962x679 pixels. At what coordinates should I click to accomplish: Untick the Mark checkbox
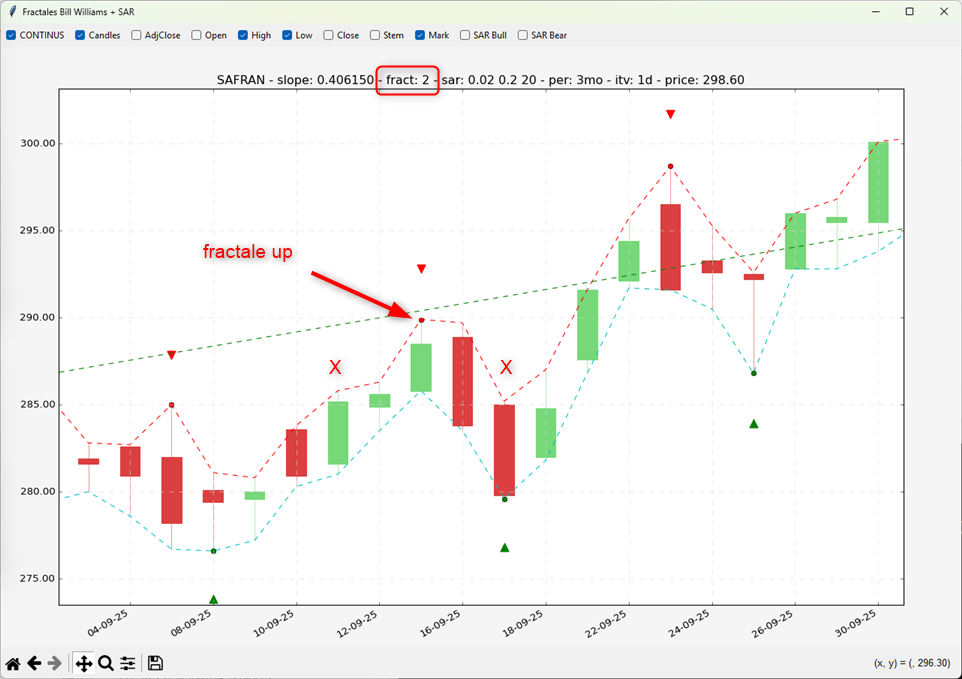pos(420,35)
